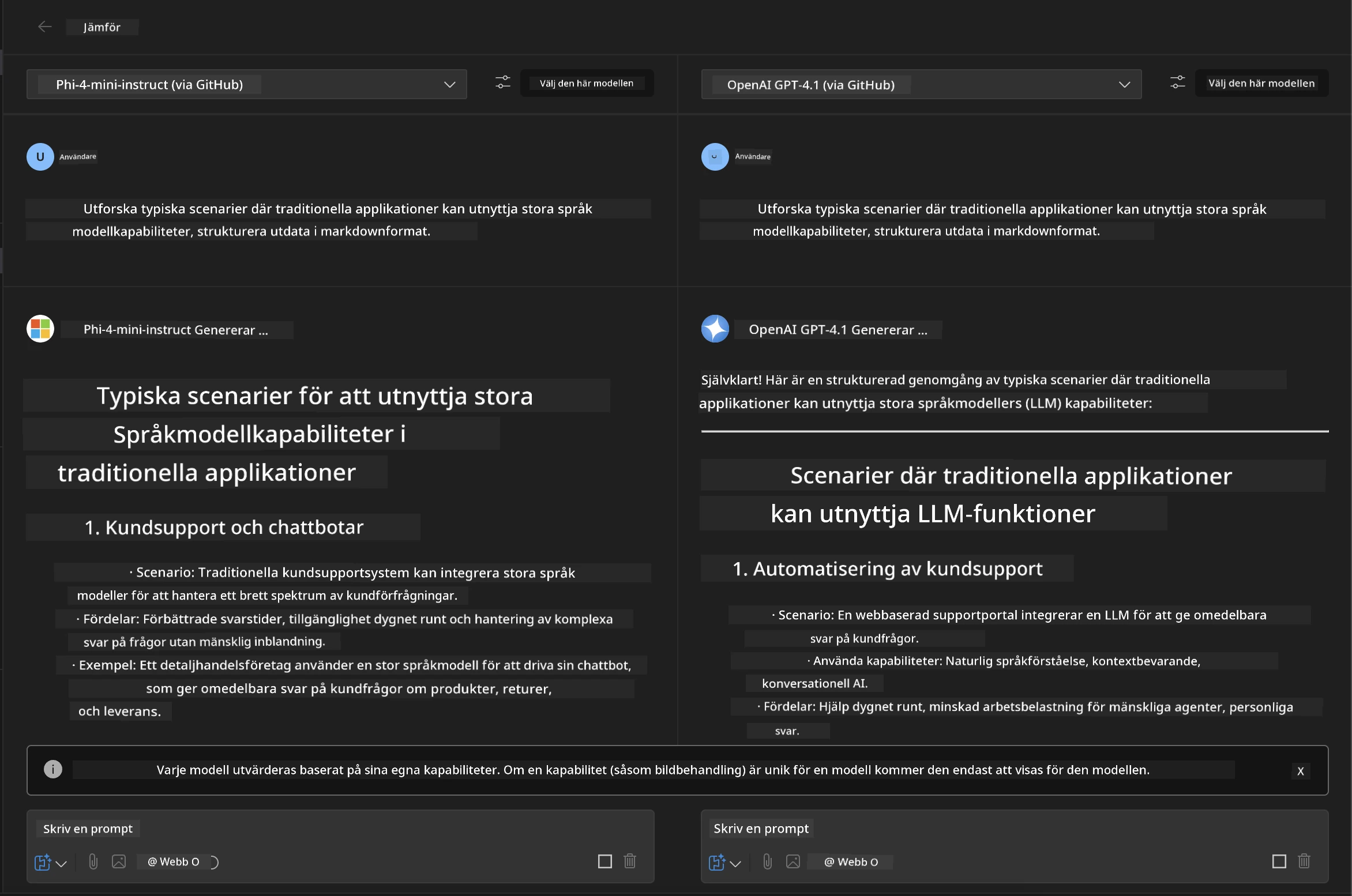The image size is (1352, 896).
Task: Open right prompt enhancement icon
Action: [x=717, y=862]
